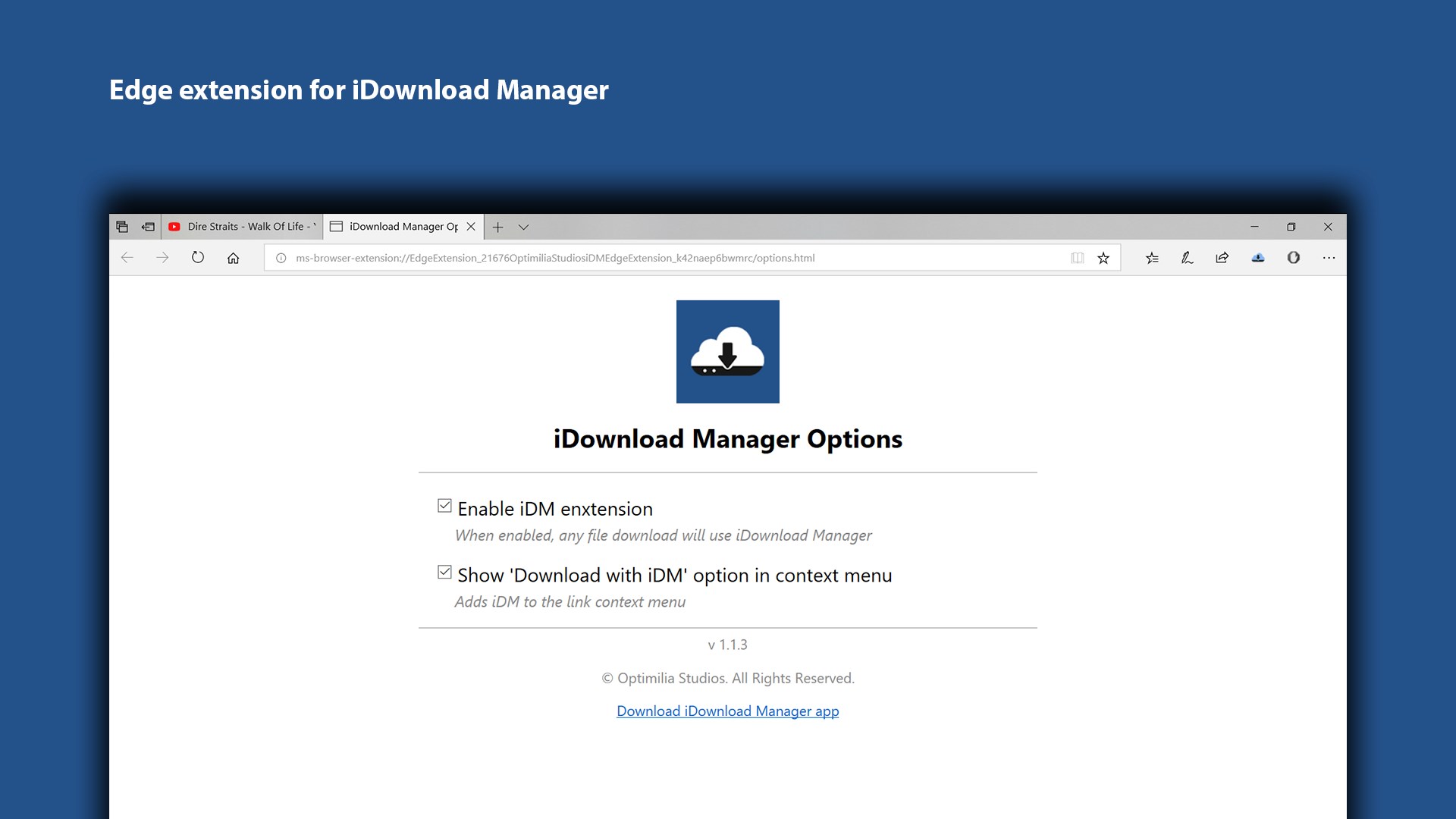1456x819 pixels.
Task: Open the Home page icon
Action: pyautogui.click(x=233, y=258)
